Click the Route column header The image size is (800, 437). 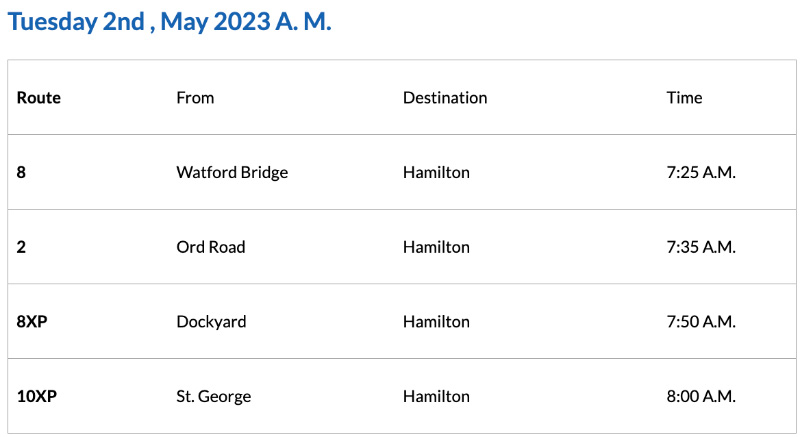(39, 98)
